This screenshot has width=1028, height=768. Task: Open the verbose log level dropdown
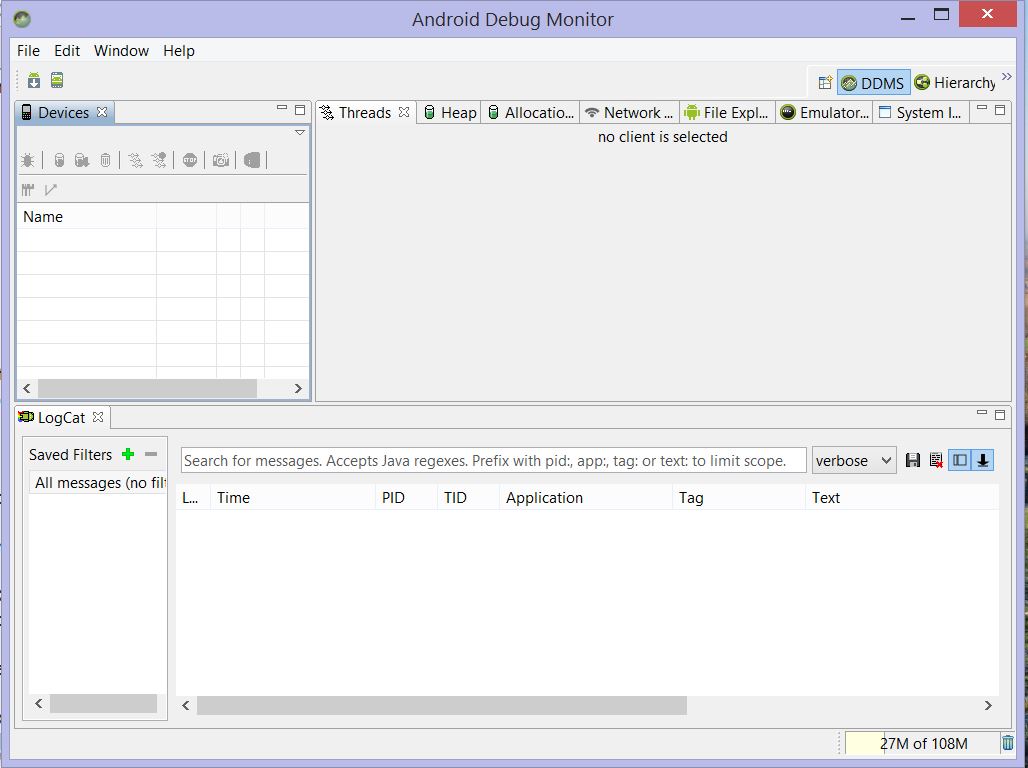854,460
